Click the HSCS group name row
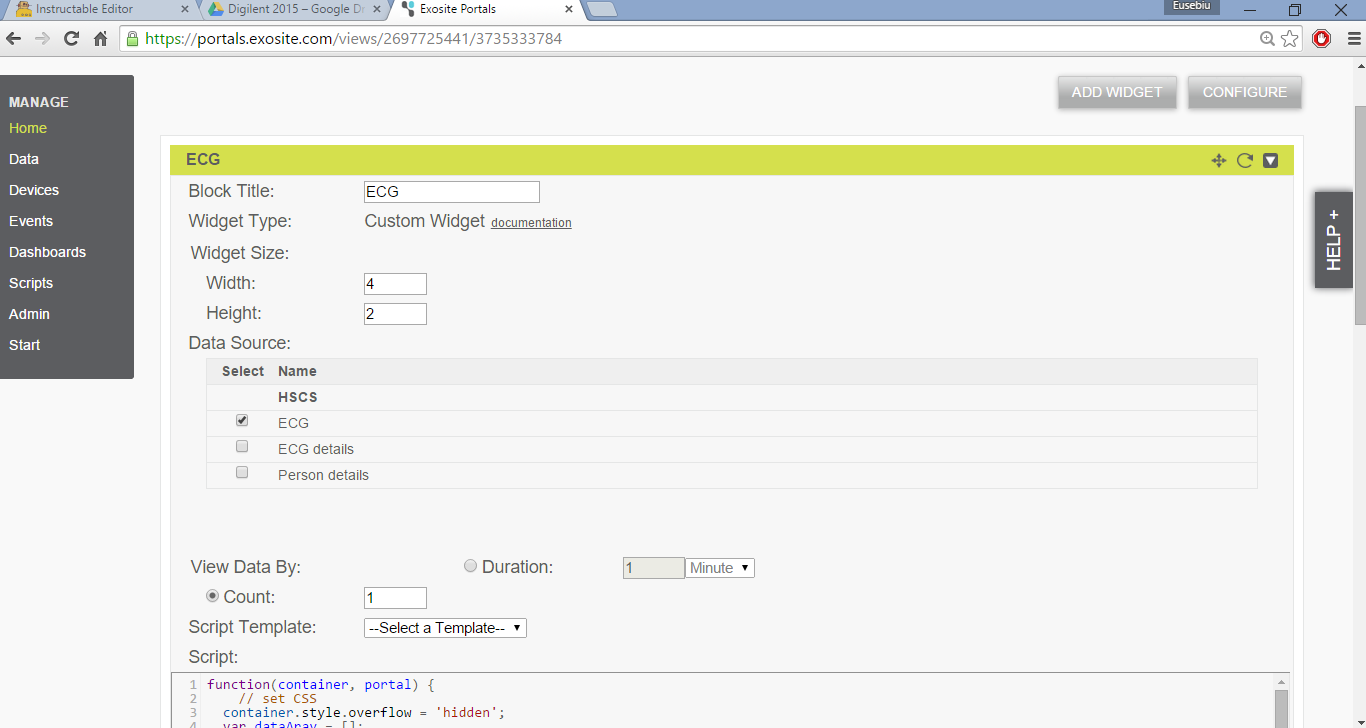The image size is (1366, 728). (x=732, y=397)
